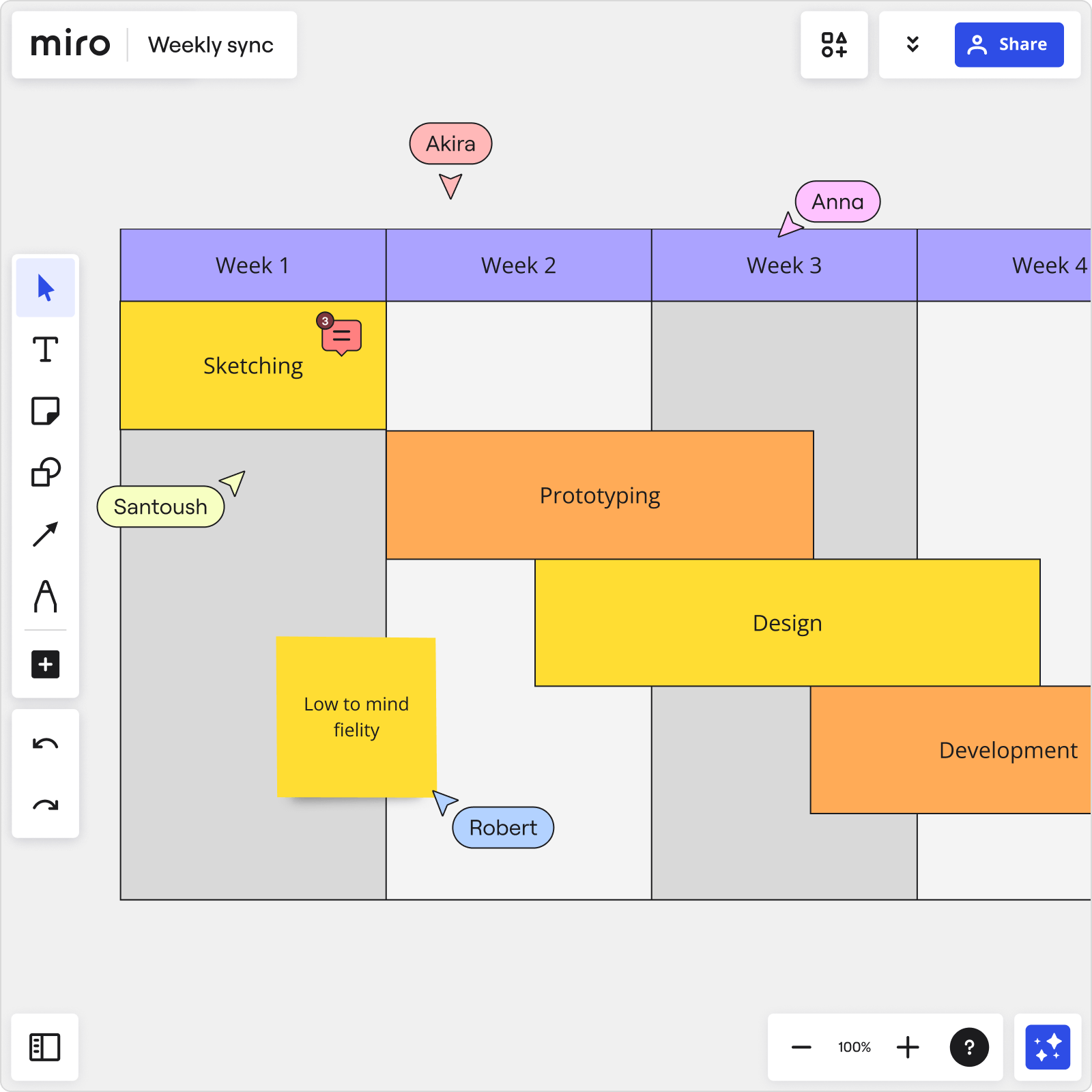Select the Design task block
Image resolution: width=1092 pixels, height=1092 pixels.
pos(788,622)
